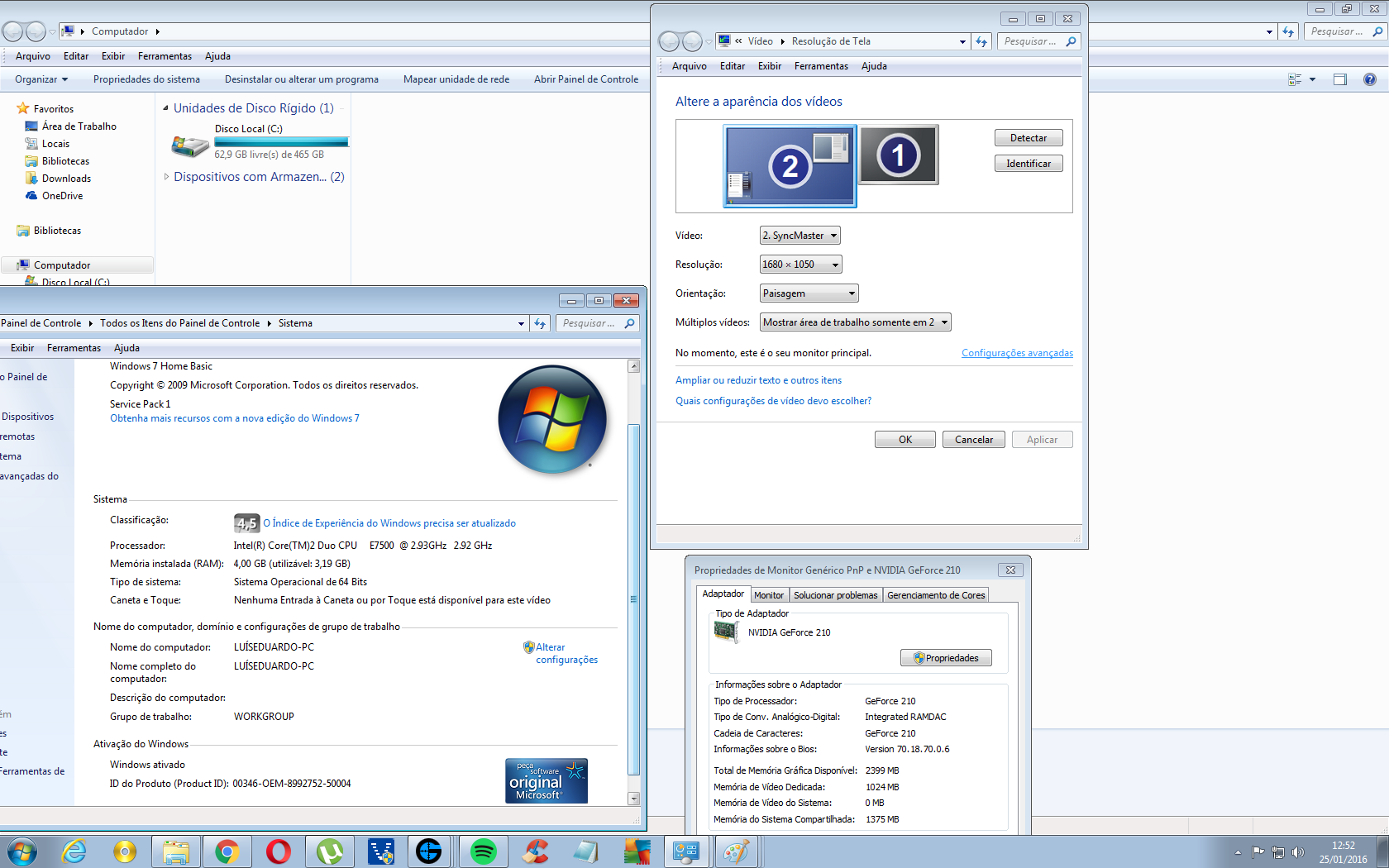Open Paint from the taskbar
The image size is (1389, 868).
click(736, 851)
